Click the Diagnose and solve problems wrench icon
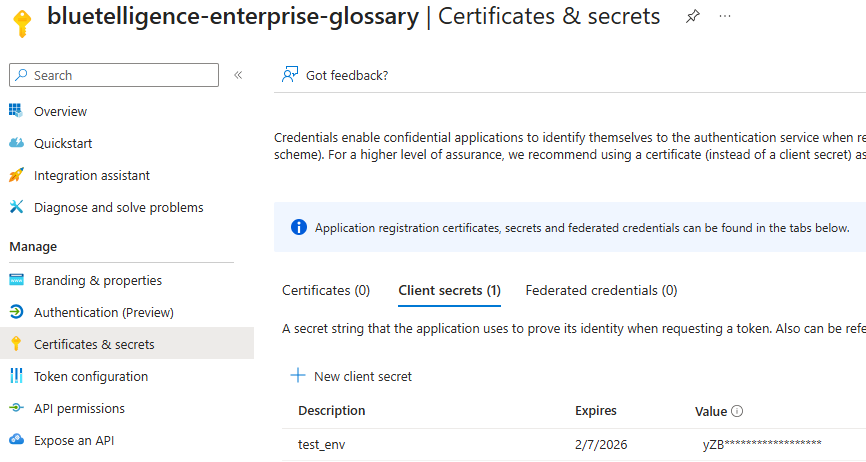The width and height of the screenshot is (866, 462). coord(16,206)
